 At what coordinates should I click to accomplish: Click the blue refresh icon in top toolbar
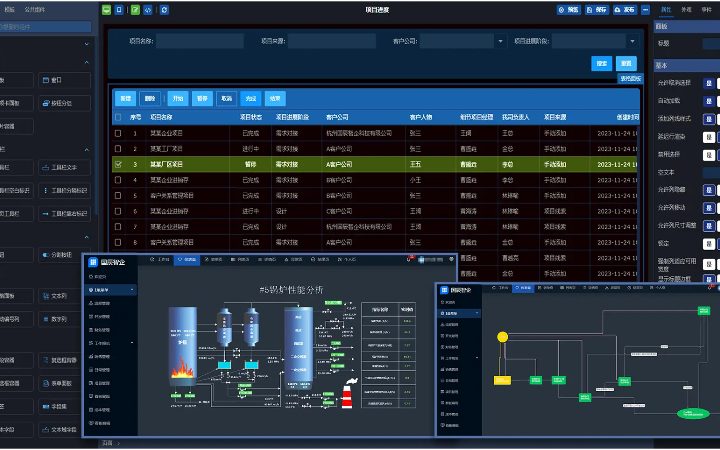tap(163, 9)
